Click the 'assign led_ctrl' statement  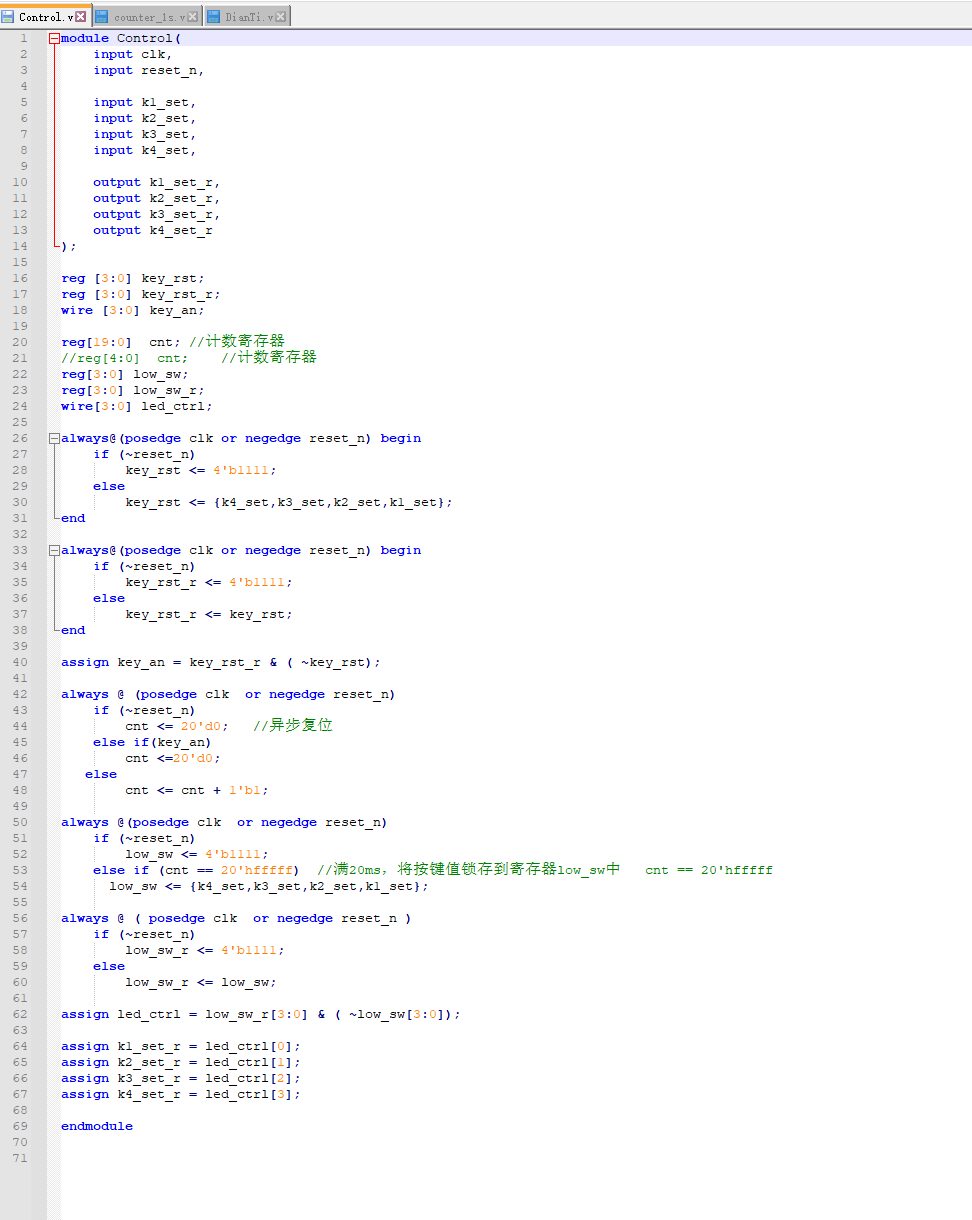(x=261, y=1014)
